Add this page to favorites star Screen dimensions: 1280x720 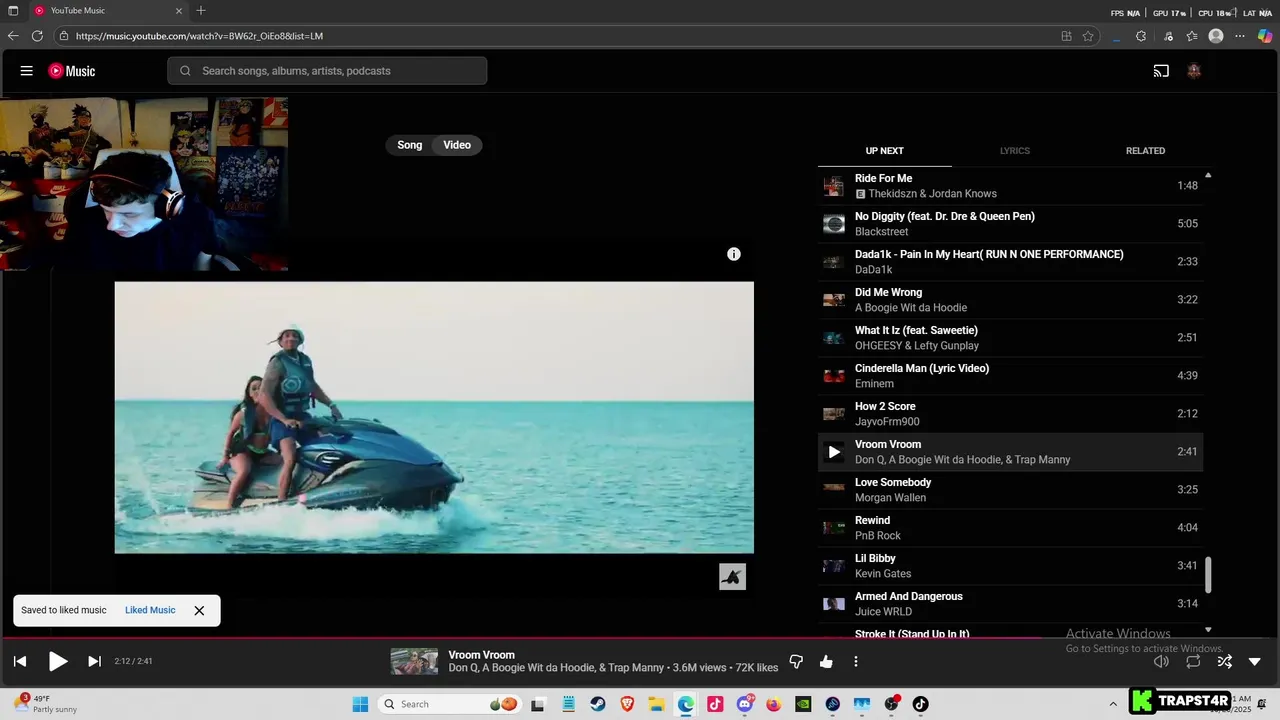(1088, 36)
